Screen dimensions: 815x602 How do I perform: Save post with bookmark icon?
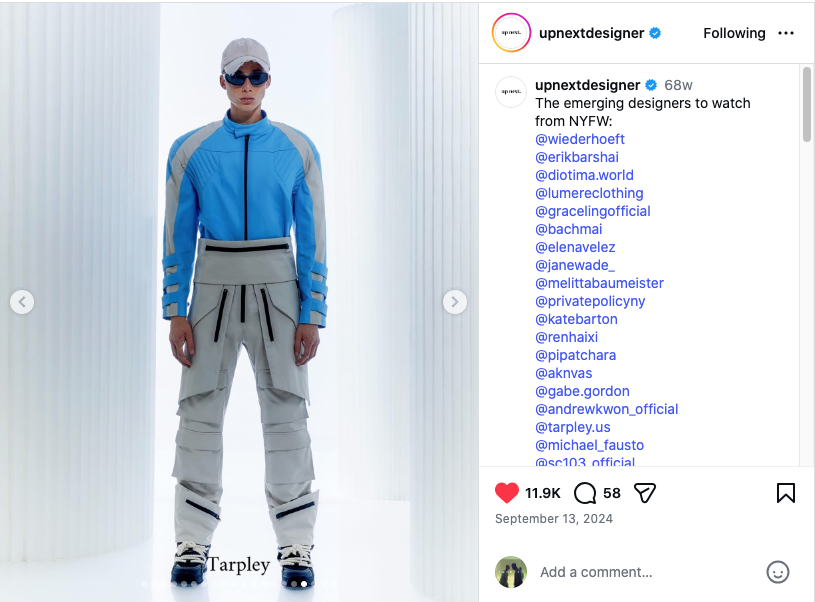pos(785,493)
